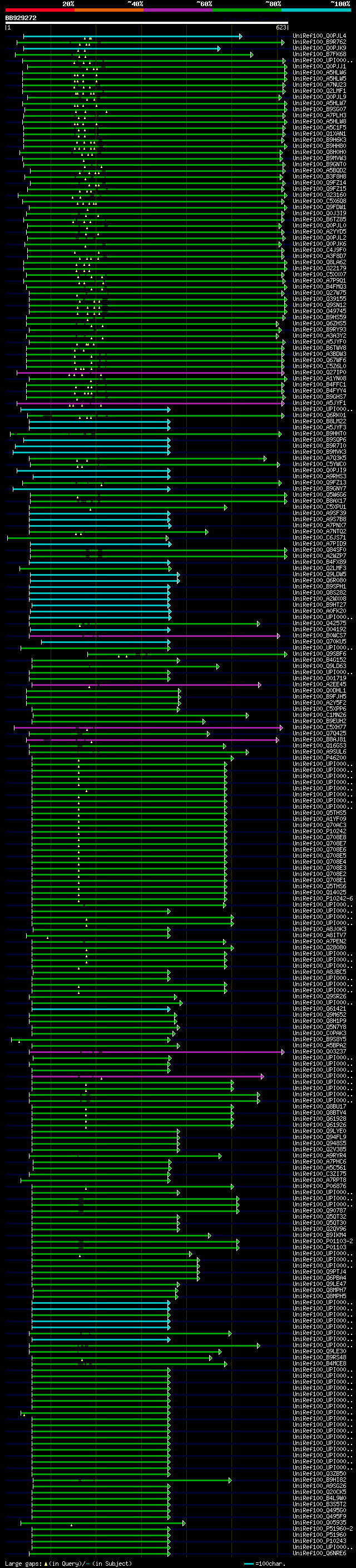Click the purple alignment bar for UniRef100_A5JYF1
Viewport: 356px width, 1568px height.
(x=150, y=403)
